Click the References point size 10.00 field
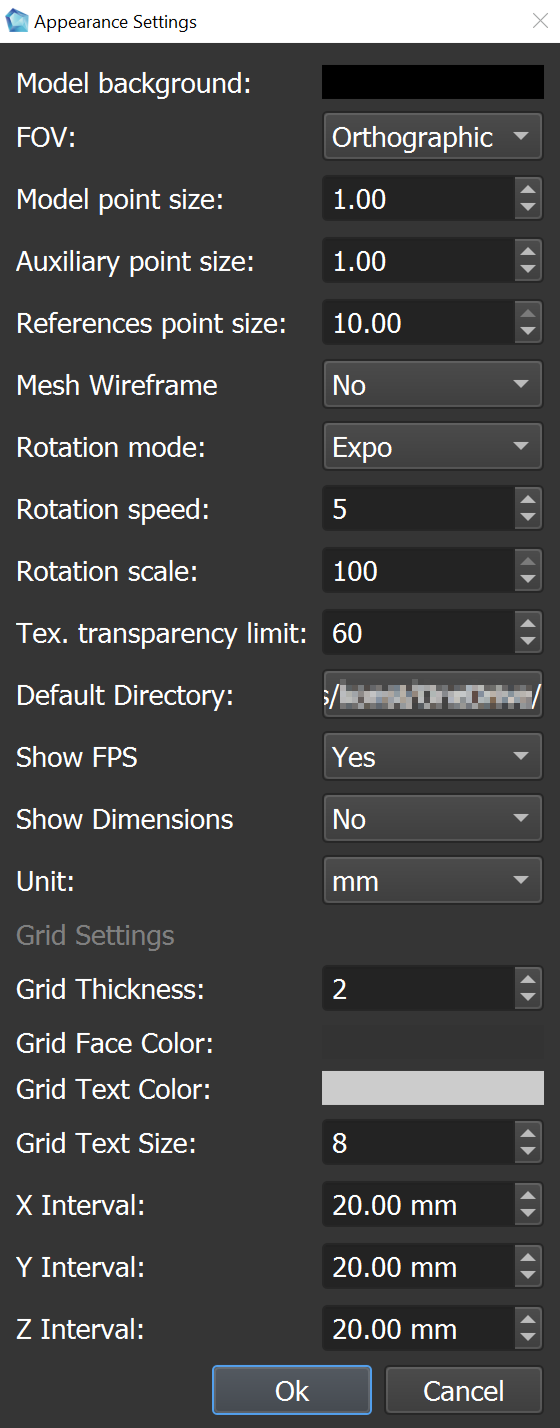Viewport: 560px width, 1428px height. click(x=418, y=324)
